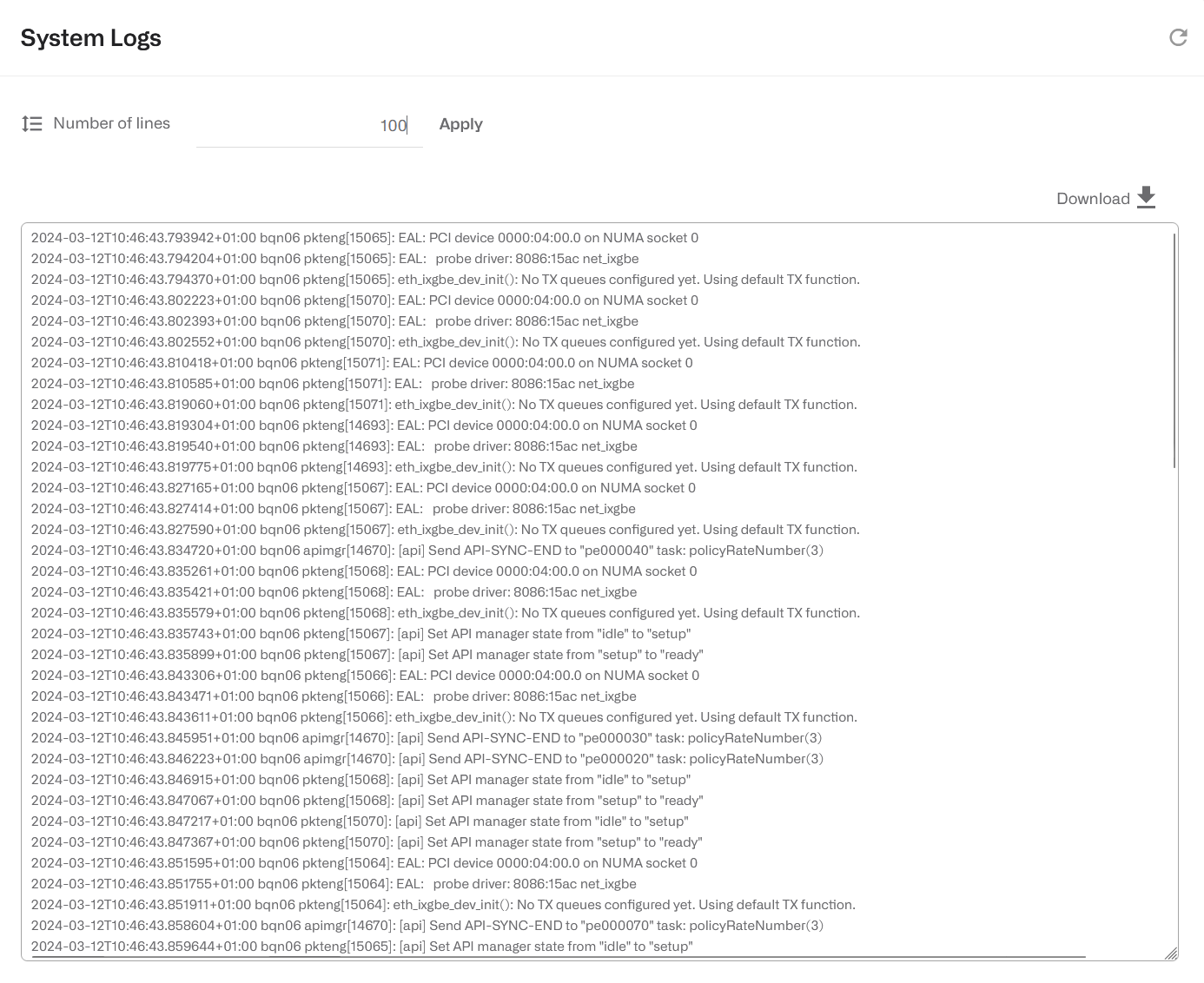Click the log line timestamped 10:46:43.819540
This screenshot has height=983, width=1204.
coord(334,446)
